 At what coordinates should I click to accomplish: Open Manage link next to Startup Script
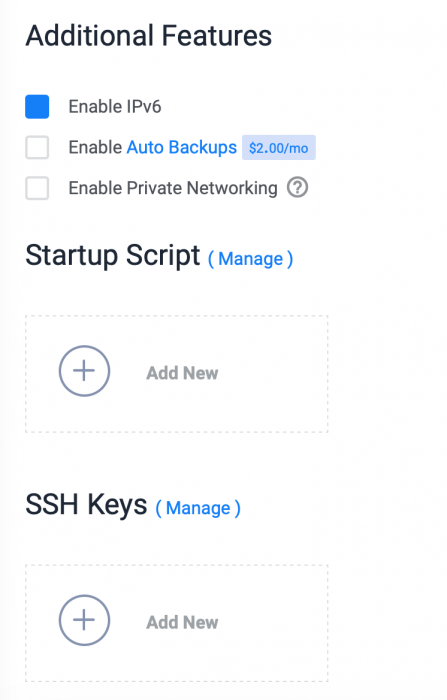coord(251,258)
